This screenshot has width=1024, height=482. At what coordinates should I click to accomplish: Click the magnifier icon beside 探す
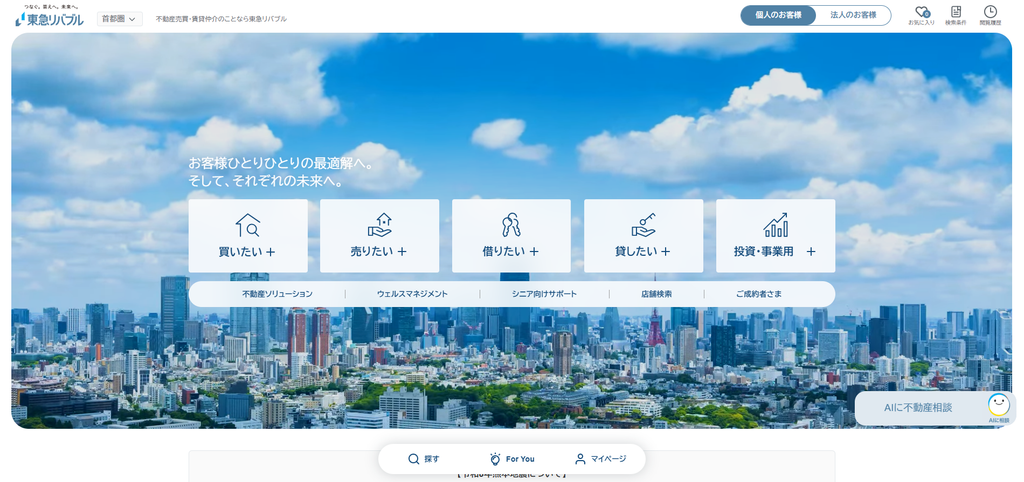pyautogui.click(x=413, y=459)
